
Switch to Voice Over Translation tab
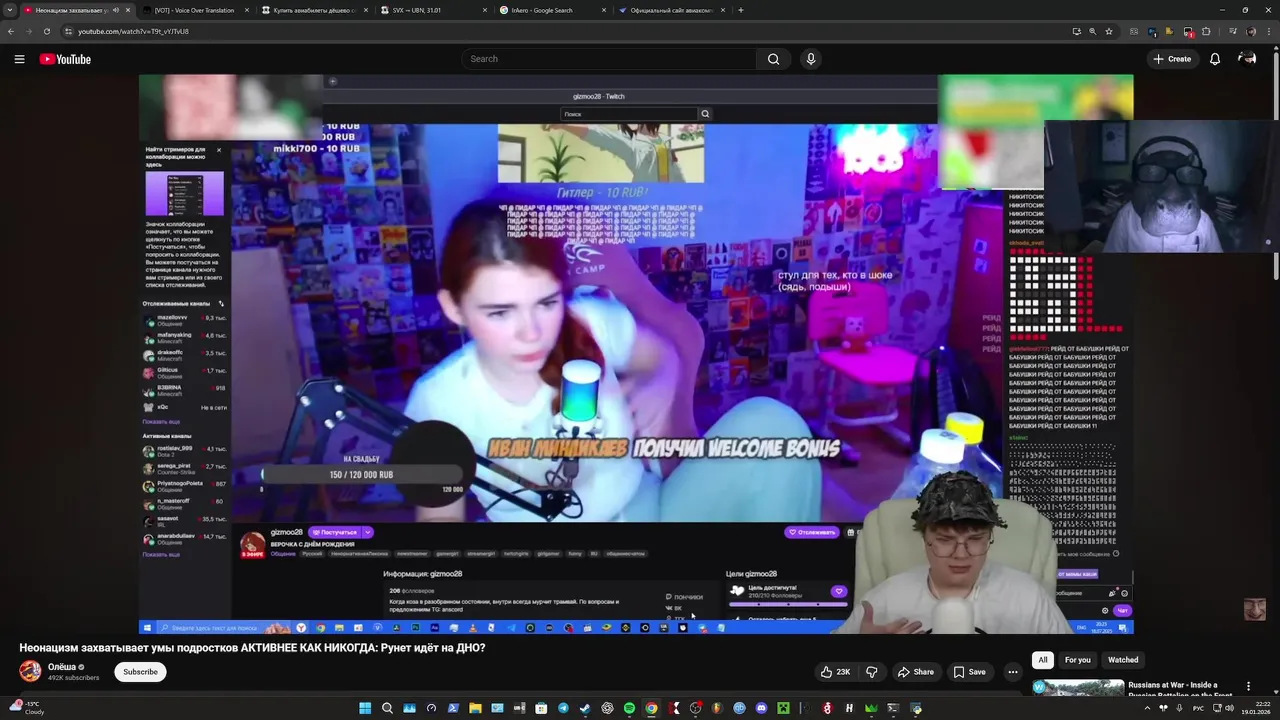[x=196, y=10]
